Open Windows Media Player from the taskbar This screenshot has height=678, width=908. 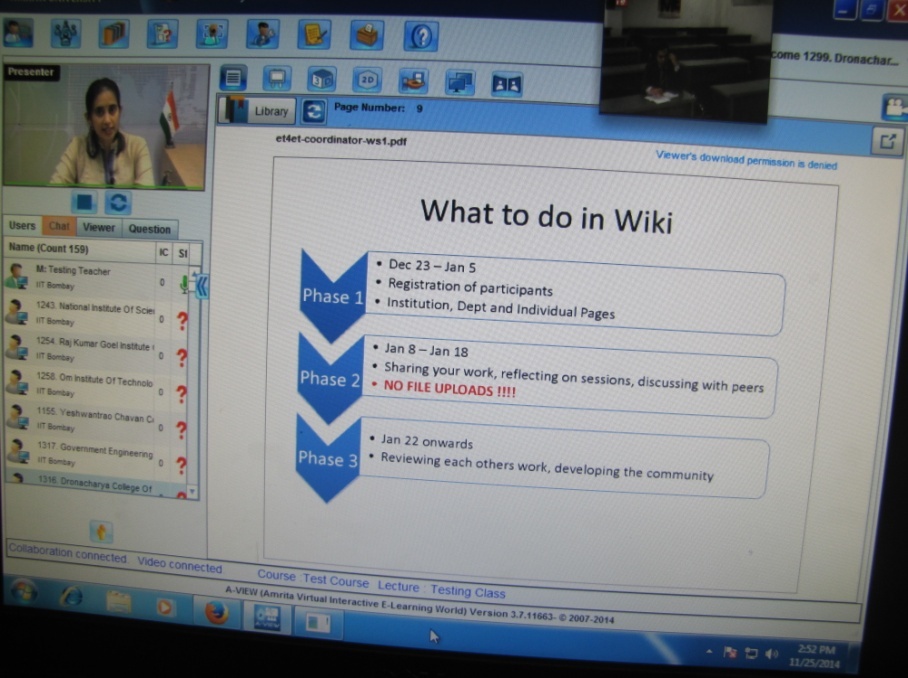tap(164, 606)
